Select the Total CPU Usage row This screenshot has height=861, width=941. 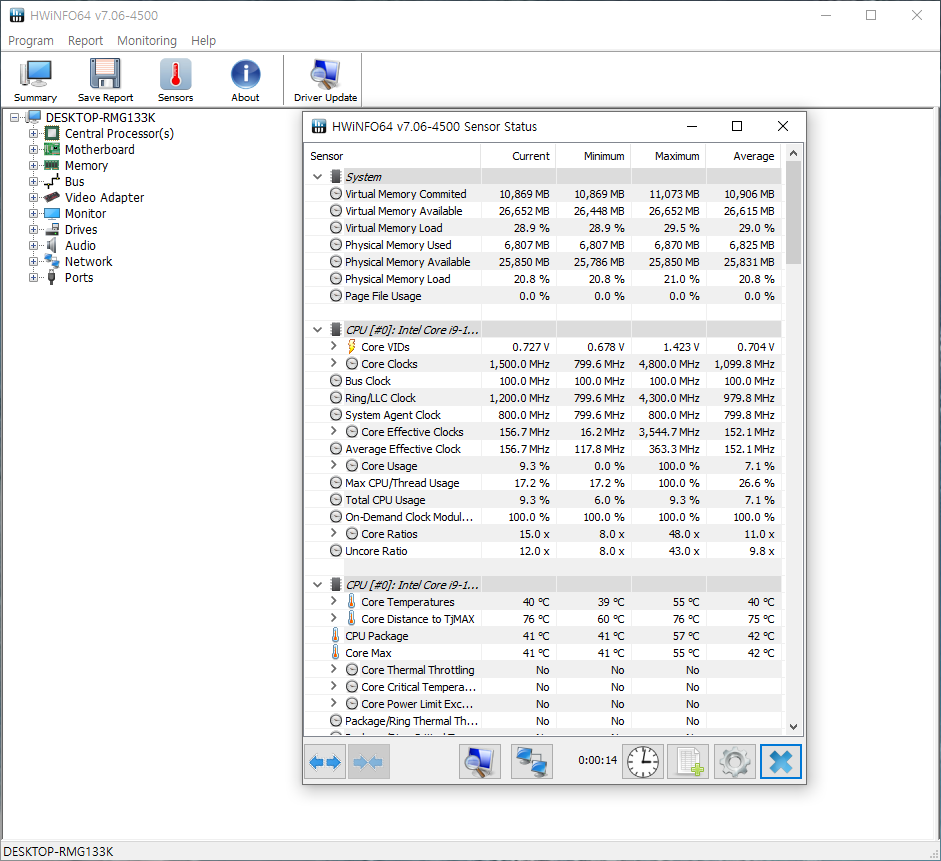click(543, 500)
